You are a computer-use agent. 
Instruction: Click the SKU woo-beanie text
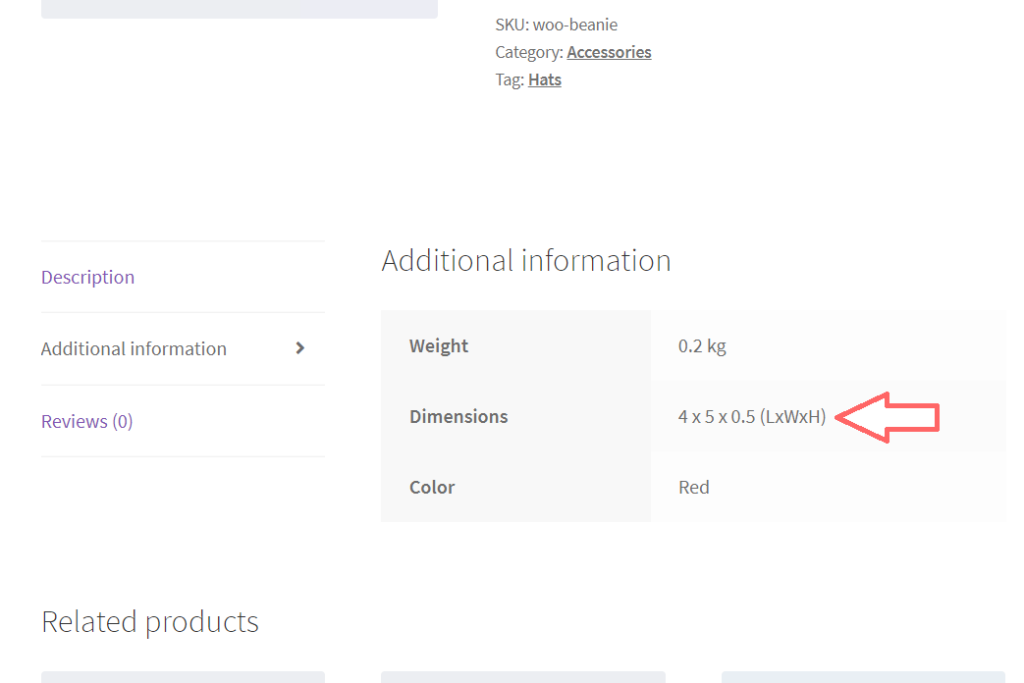pos(556,24)
